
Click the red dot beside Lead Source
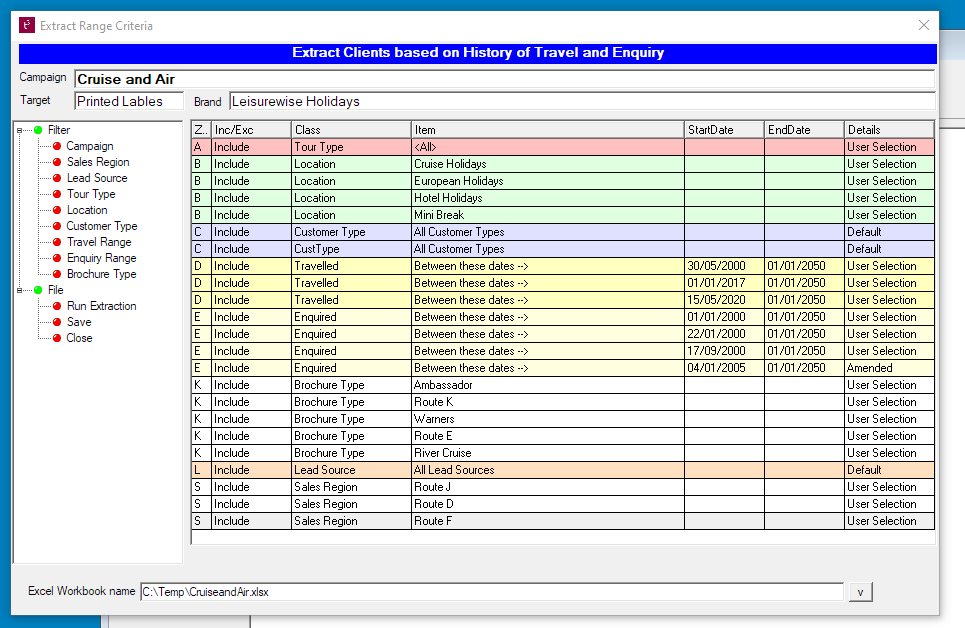[x=57, y=178]
